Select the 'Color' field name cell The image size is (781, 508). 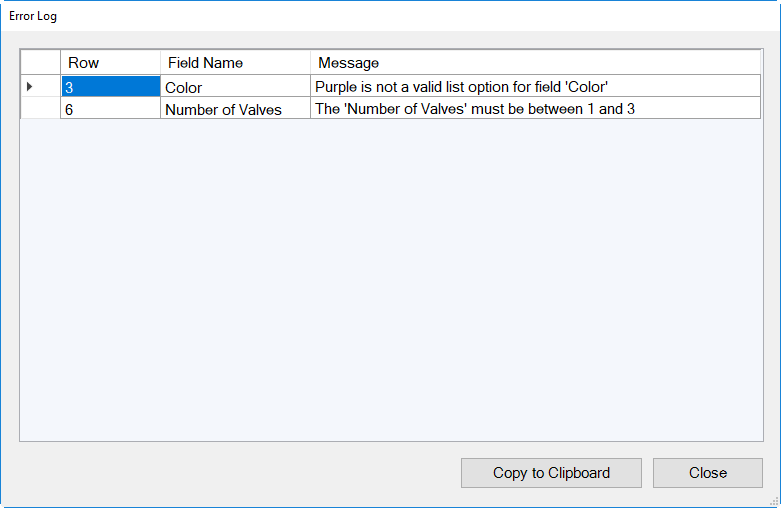pos(235,87)
